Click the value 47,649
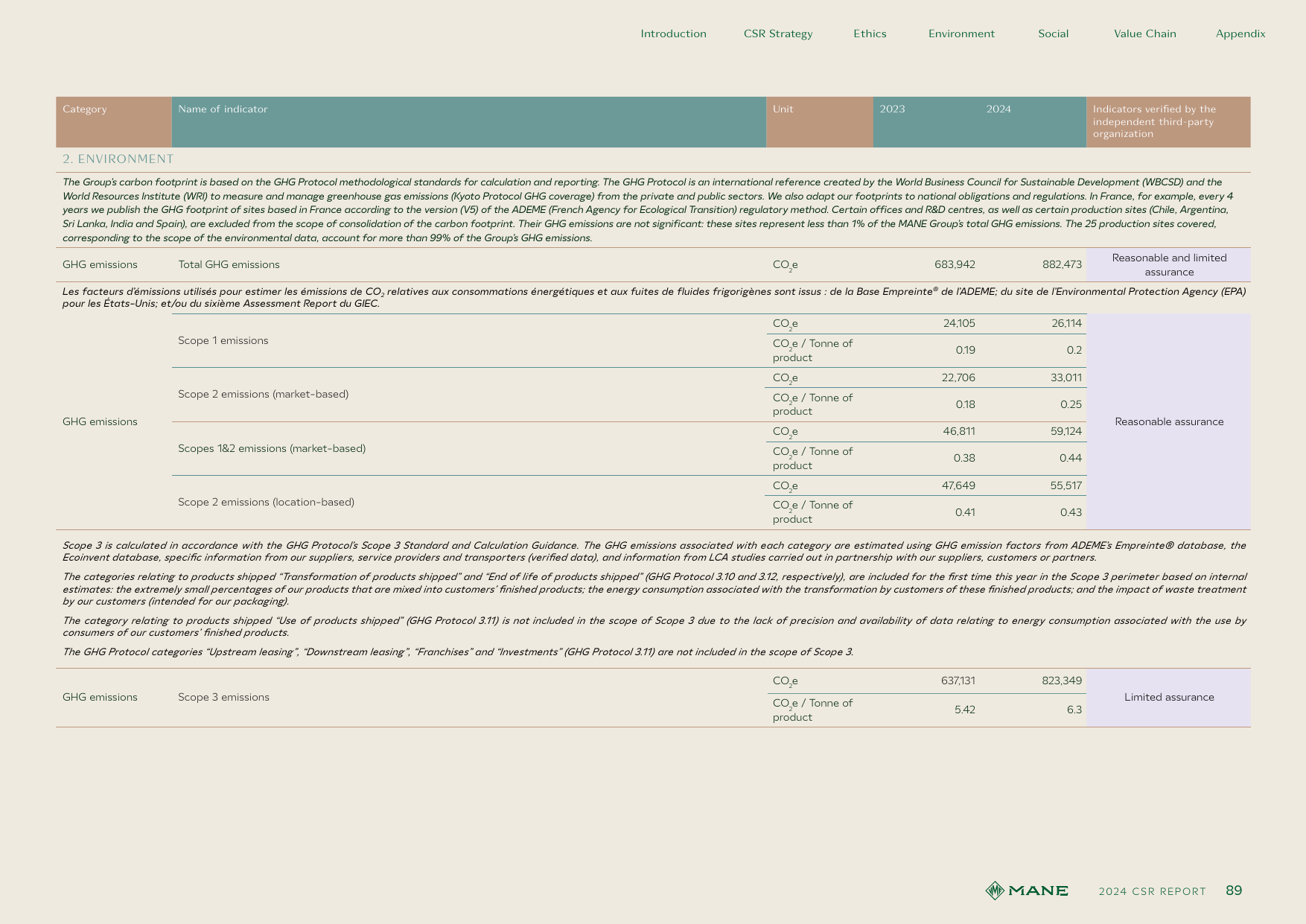 click(959, 486)
